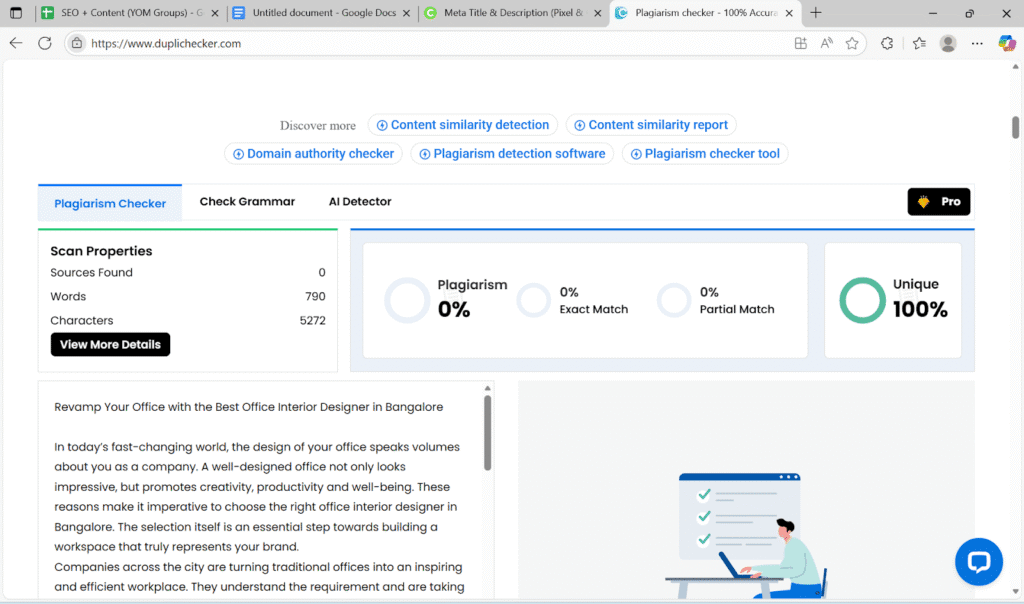1024x604 pixels.
Task: Click the browser profile avatar
Action: (x=948, y=43)
